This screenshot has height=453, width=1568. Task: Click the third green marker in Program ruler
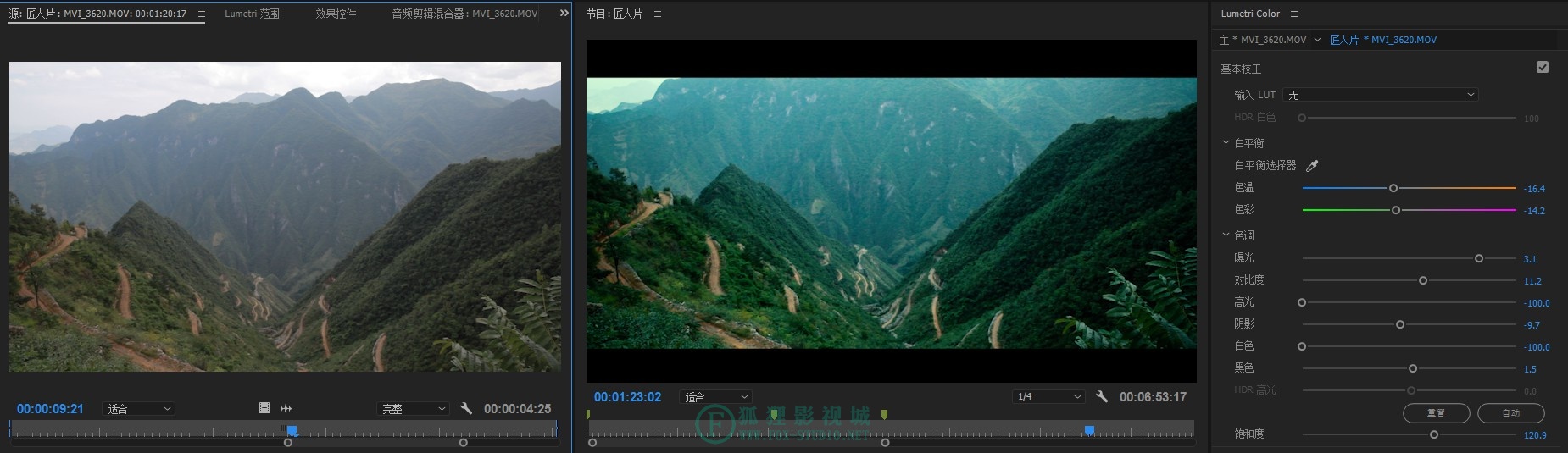[x=884, y=414]
